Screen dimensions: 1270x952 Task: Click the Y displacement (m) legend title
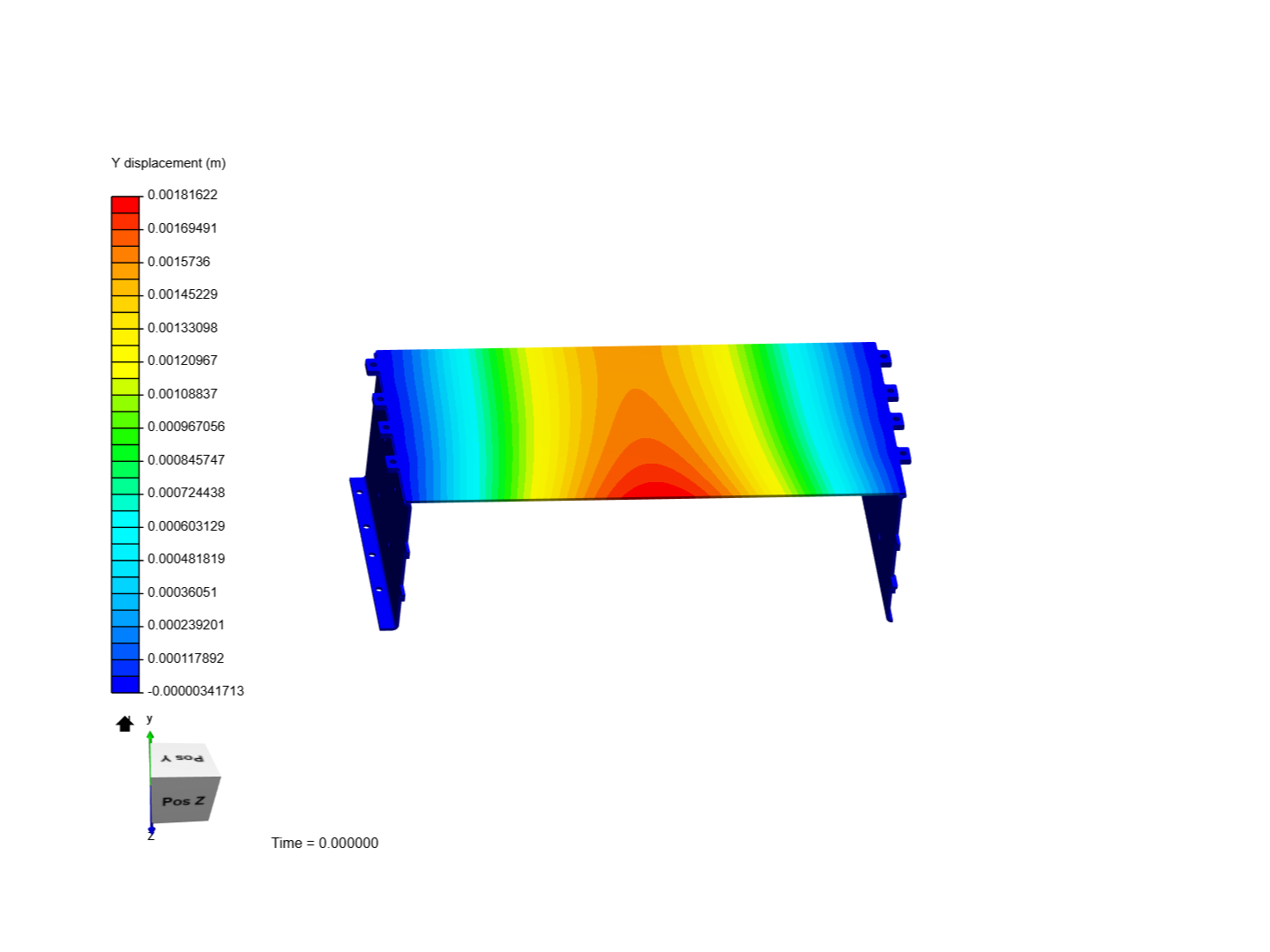pyautogui.click(x=168, y=163)
